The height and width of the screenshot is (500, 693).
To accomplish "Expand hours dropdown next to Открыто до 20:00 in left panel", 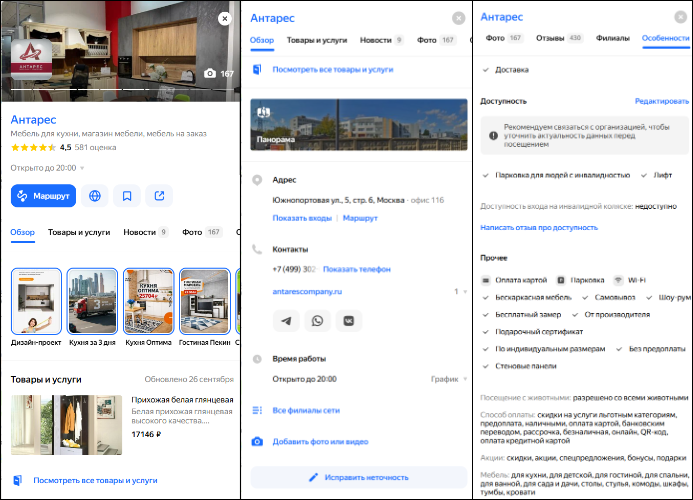I will [x=82, y=168].
